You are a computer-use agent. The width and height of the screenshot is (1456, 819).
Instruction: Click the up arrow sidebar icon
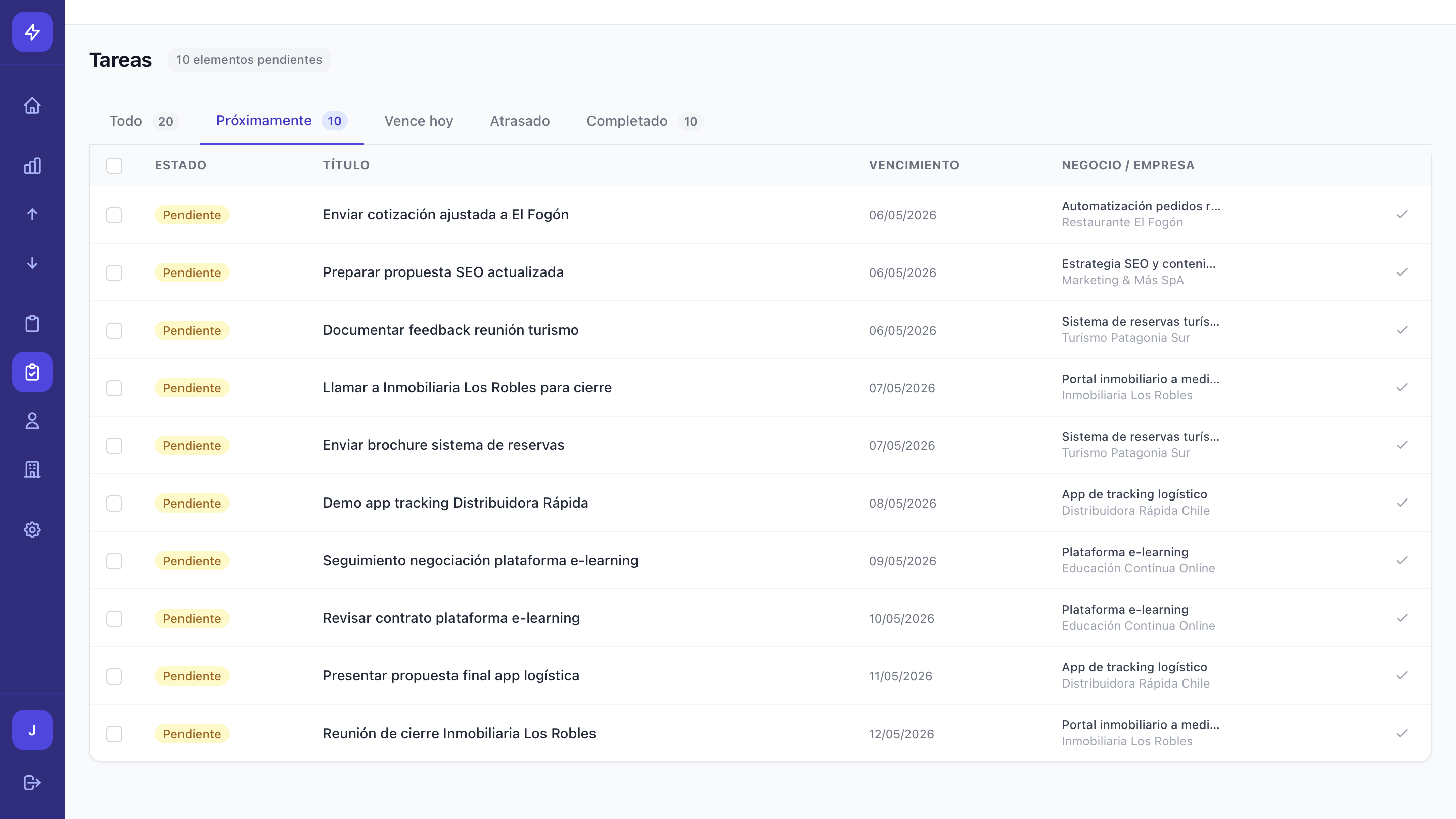[32, 214]
